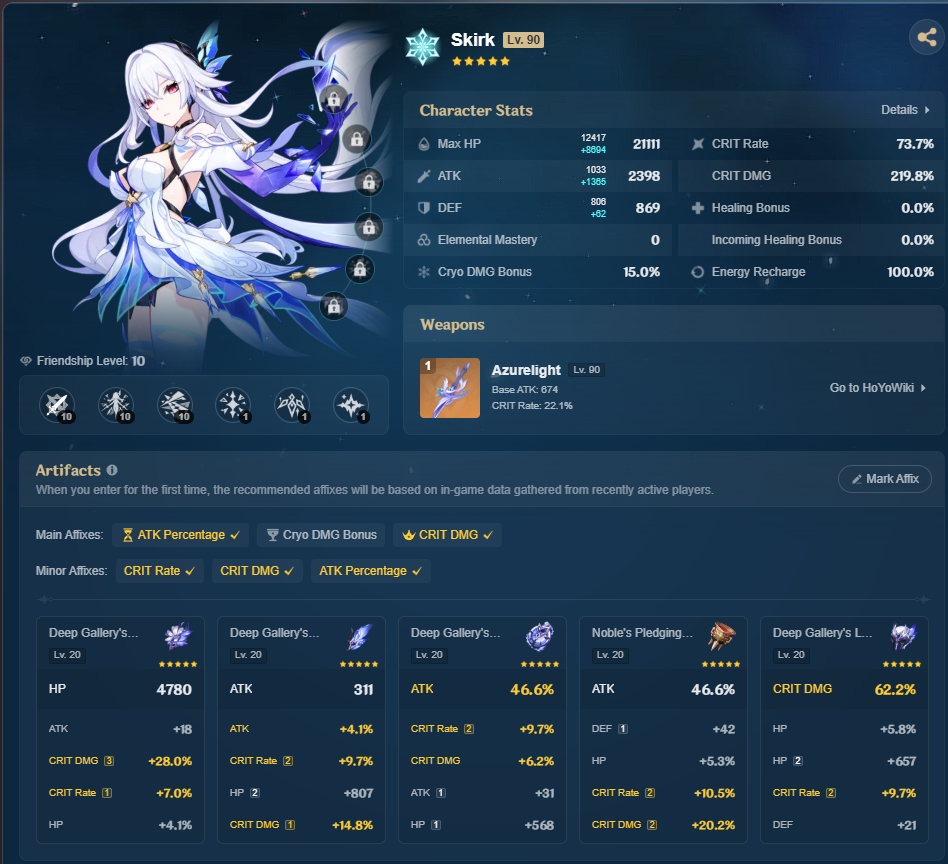Open the first Deep Gallery's artifact card title
Image resolution: width=948 pixels, height=864 pixels.
click(x=94, y=633)
